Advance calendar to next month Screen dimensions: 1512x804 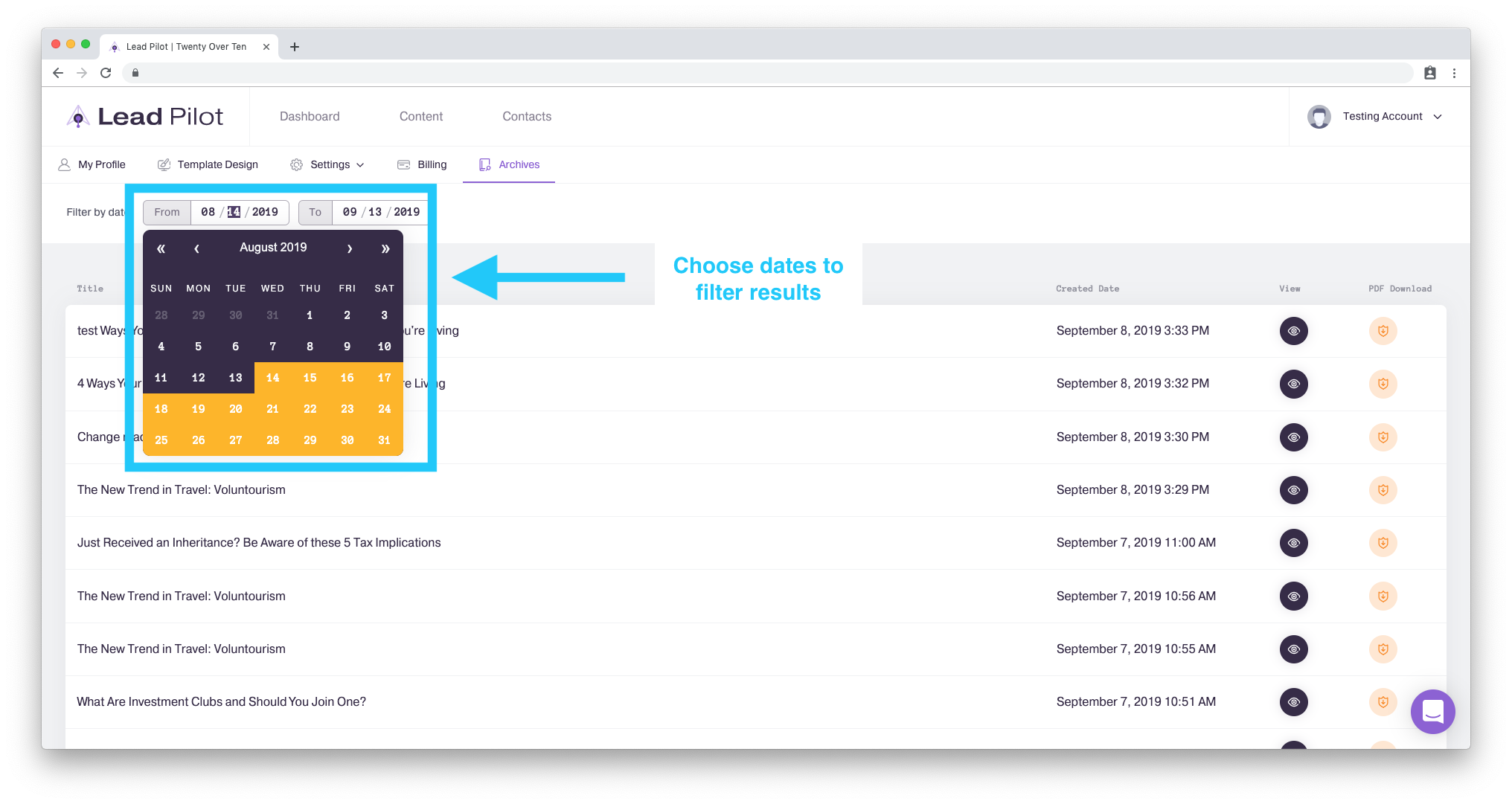pos(349,248)
